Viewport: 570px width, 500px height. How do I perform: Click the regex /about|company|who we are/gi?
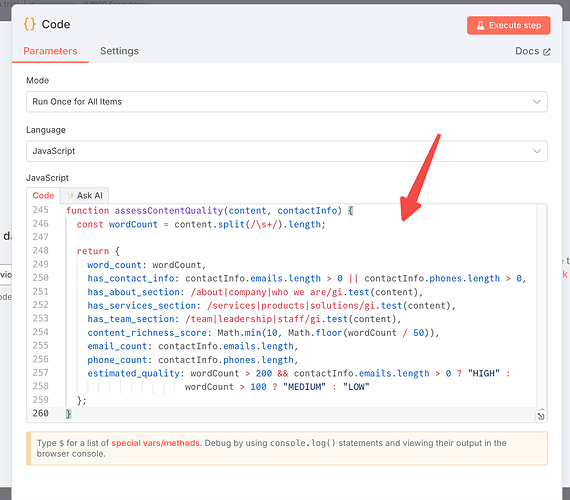point(266,292)
